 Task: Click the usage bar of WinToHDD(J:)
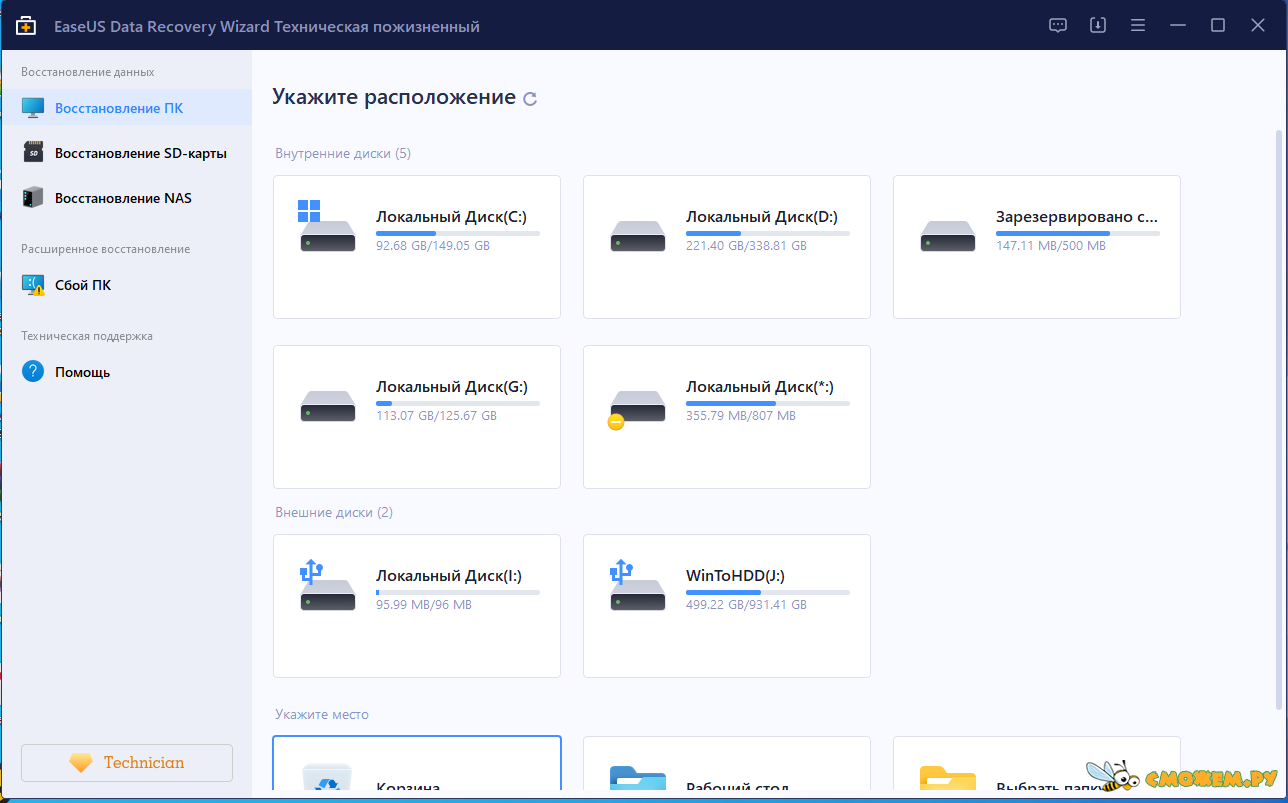click(768, 592)
